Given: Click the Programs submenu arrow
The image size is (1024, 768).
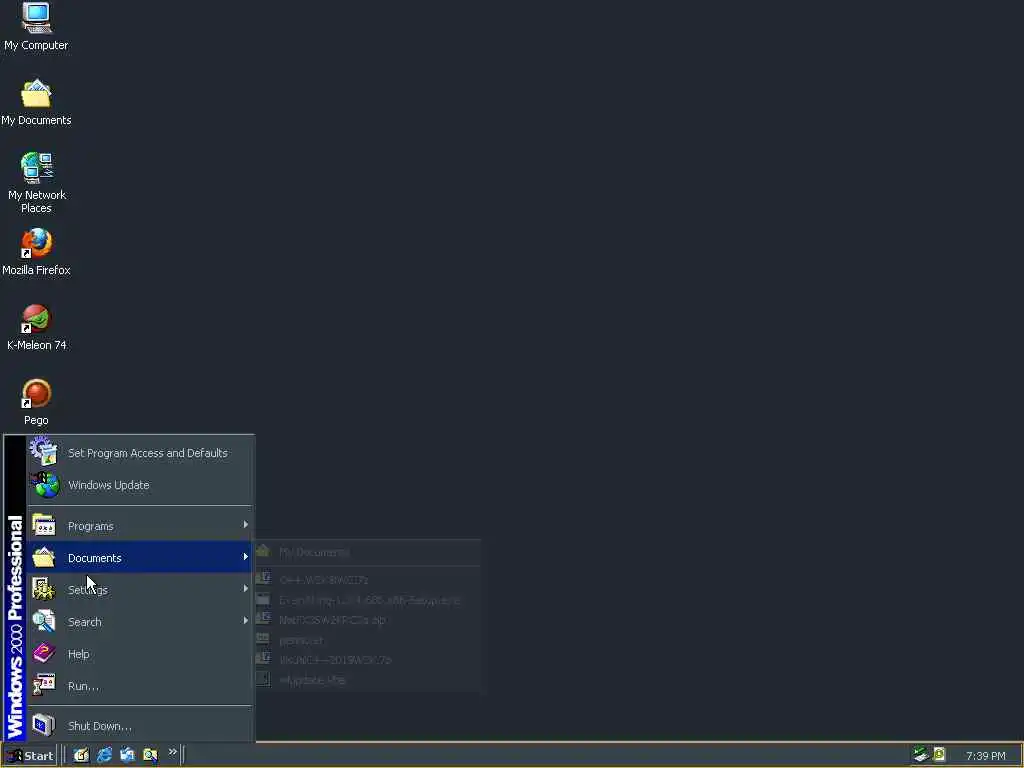Looking at the screenshot, I should point(246,524).
